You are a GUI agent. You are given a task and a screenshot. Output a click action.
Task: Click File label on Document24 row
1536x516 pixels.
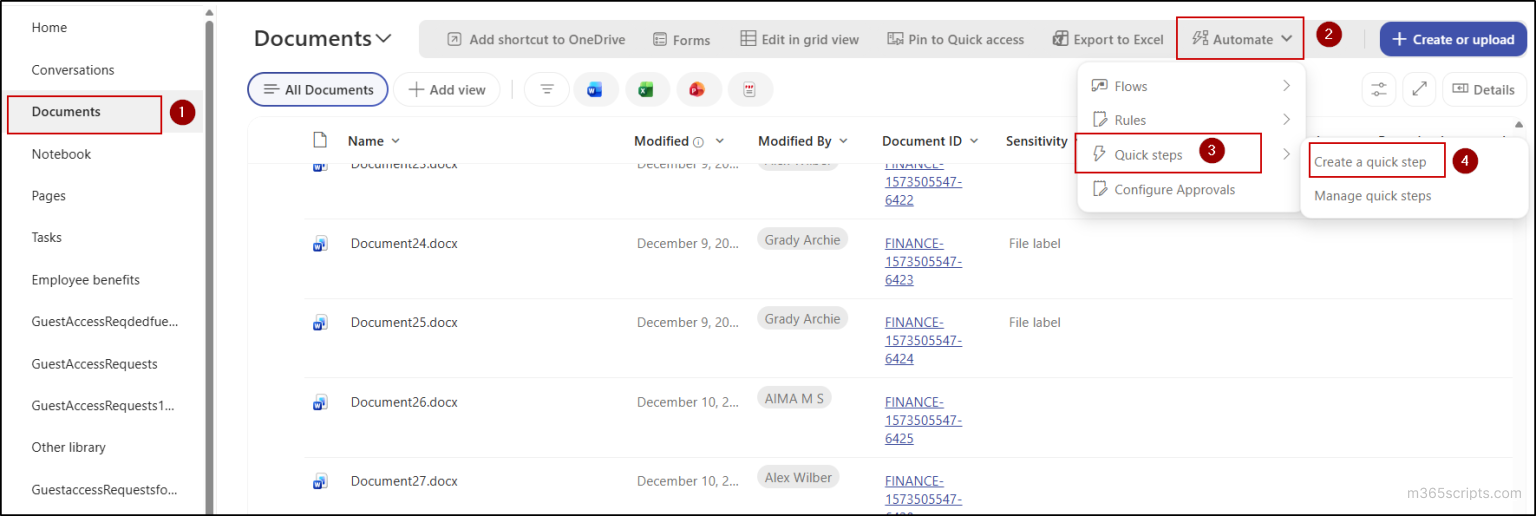1035,243
